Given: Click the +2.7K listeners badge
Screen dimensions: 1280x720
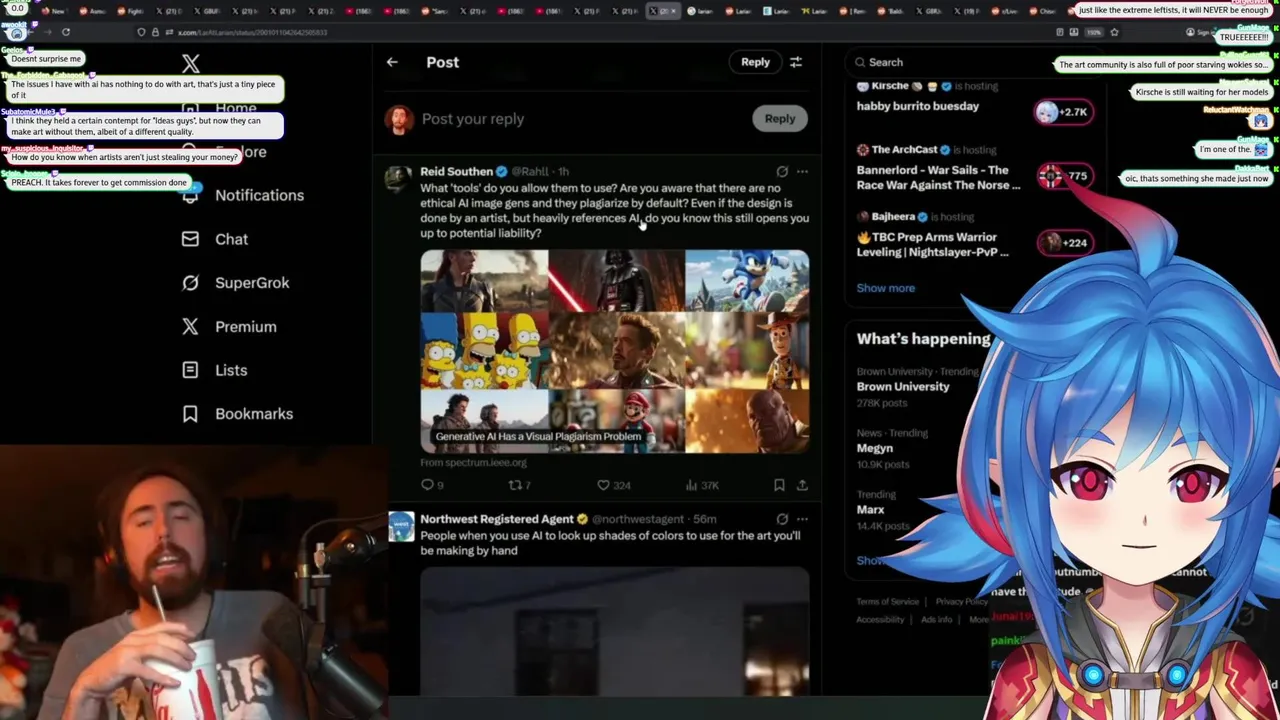Looking at the screenshot, I should [x=1063, y=112].
